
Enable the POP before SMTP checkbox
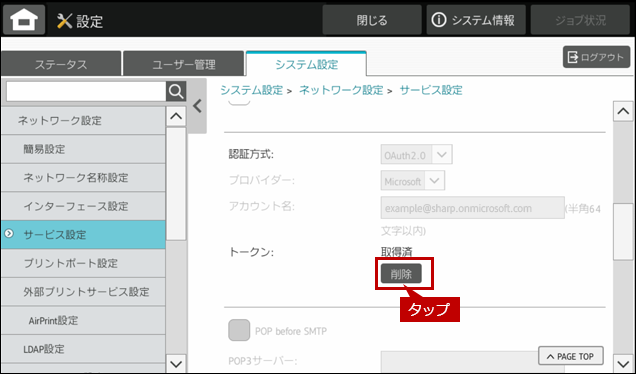239,330
